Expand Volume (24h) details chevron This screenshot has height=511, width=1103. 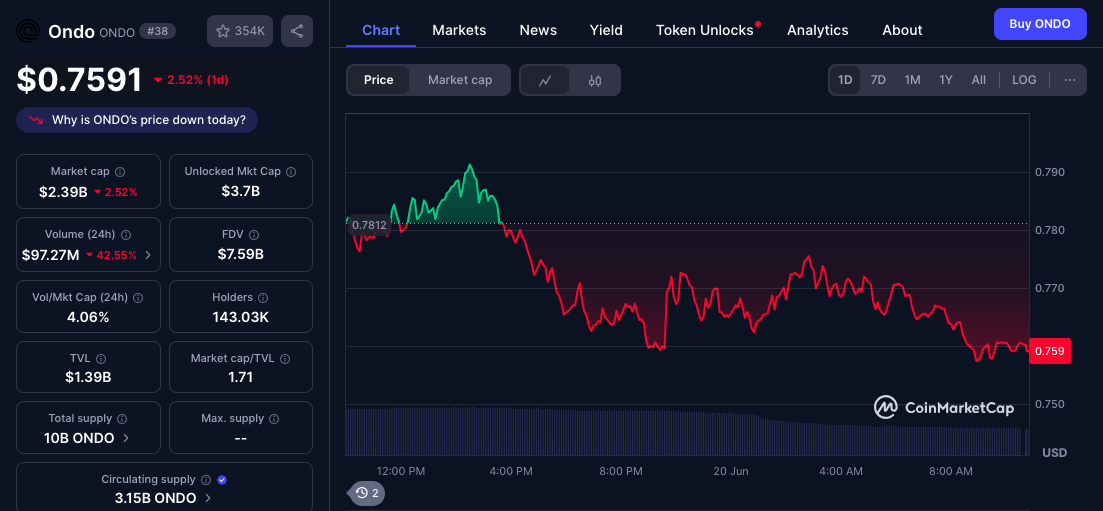point(148,255)
